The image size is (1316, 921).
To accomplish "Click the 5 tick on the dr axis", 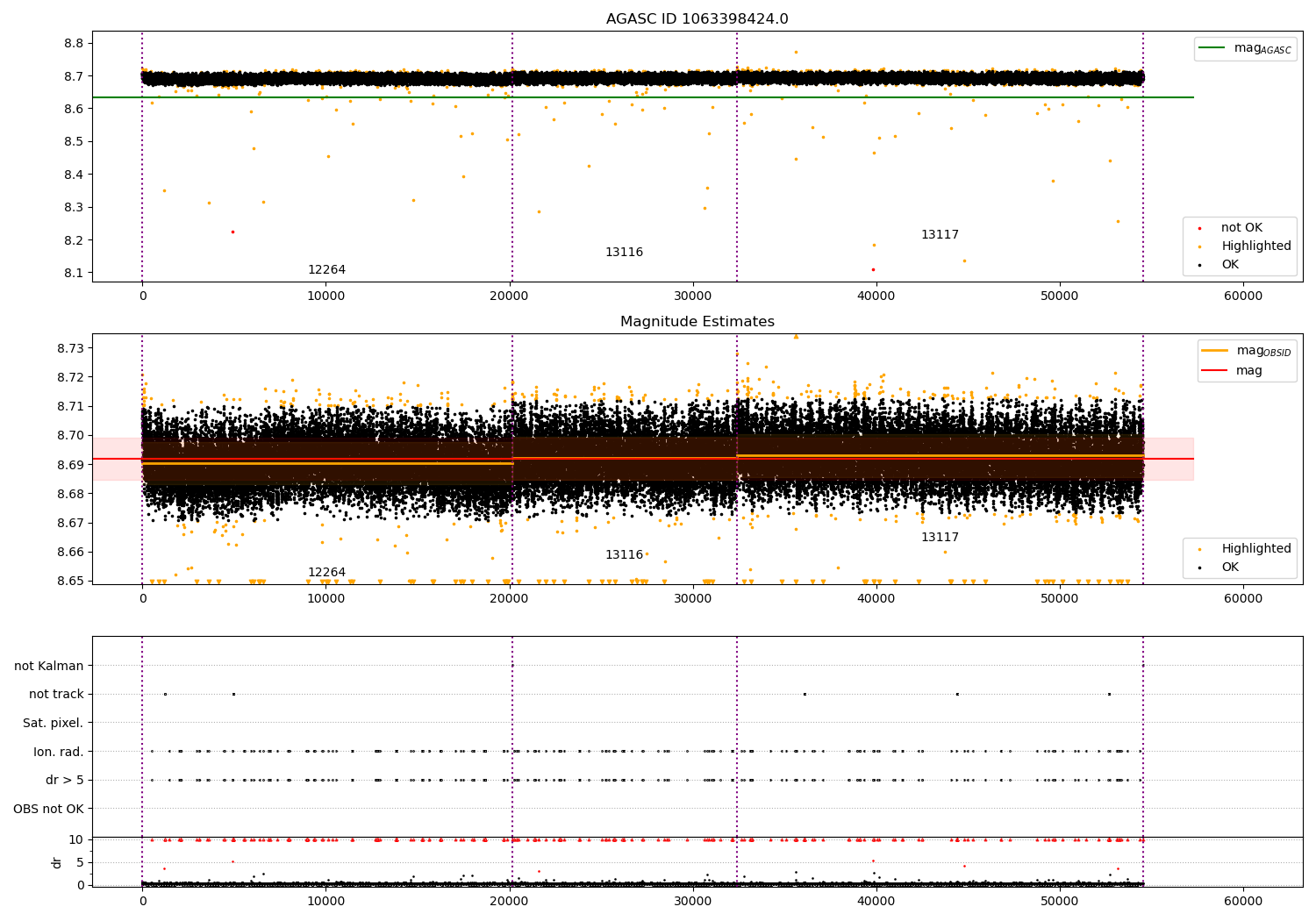I will tap(80, 863).
